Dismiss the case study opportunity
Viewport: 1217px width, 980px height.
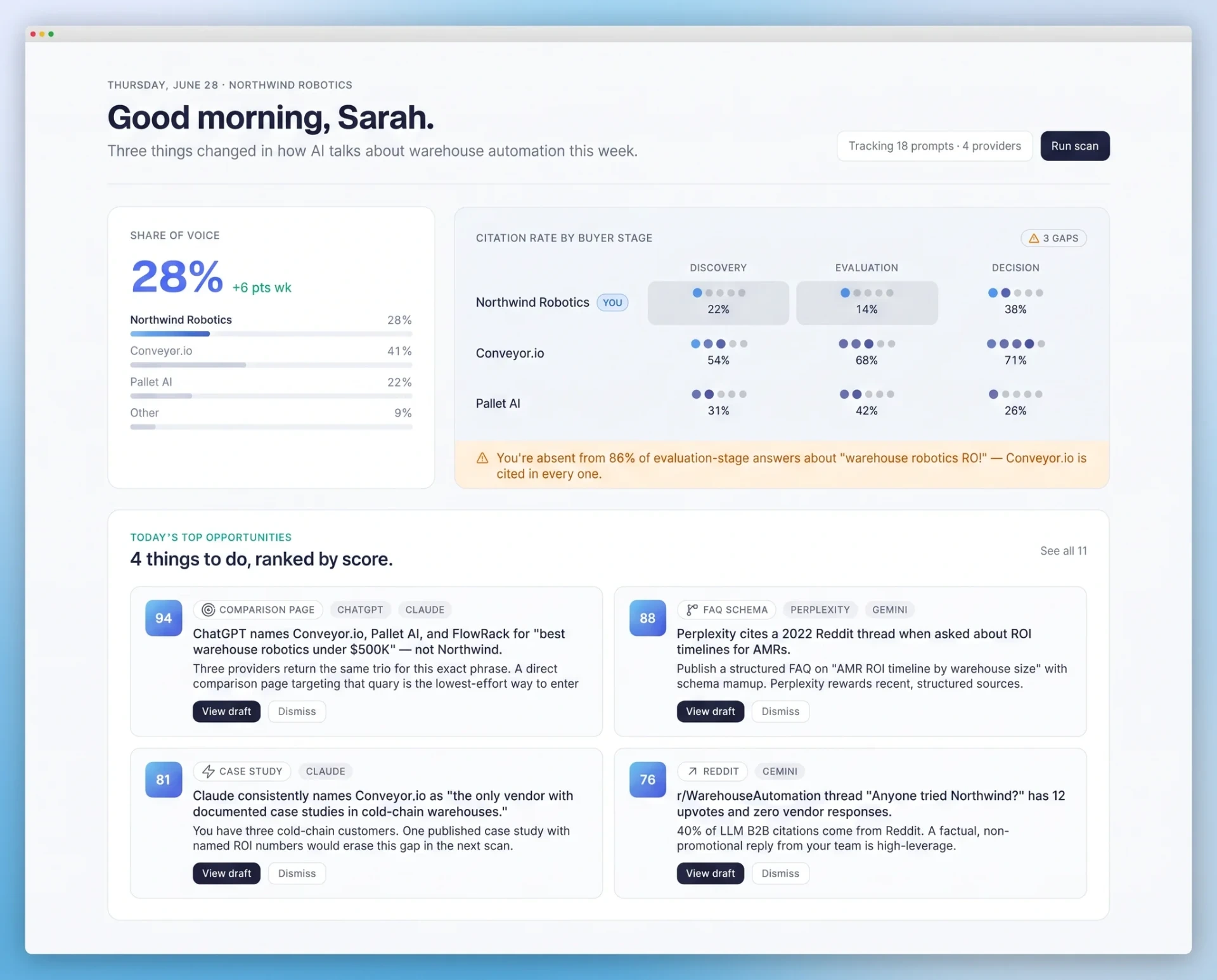coord(297,874)
